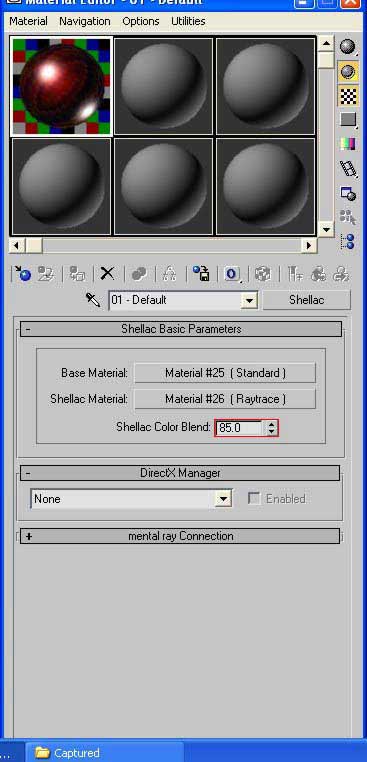Open the Utilities menu
The width and height of the screenshot is (367, 762).
[188, 21]
